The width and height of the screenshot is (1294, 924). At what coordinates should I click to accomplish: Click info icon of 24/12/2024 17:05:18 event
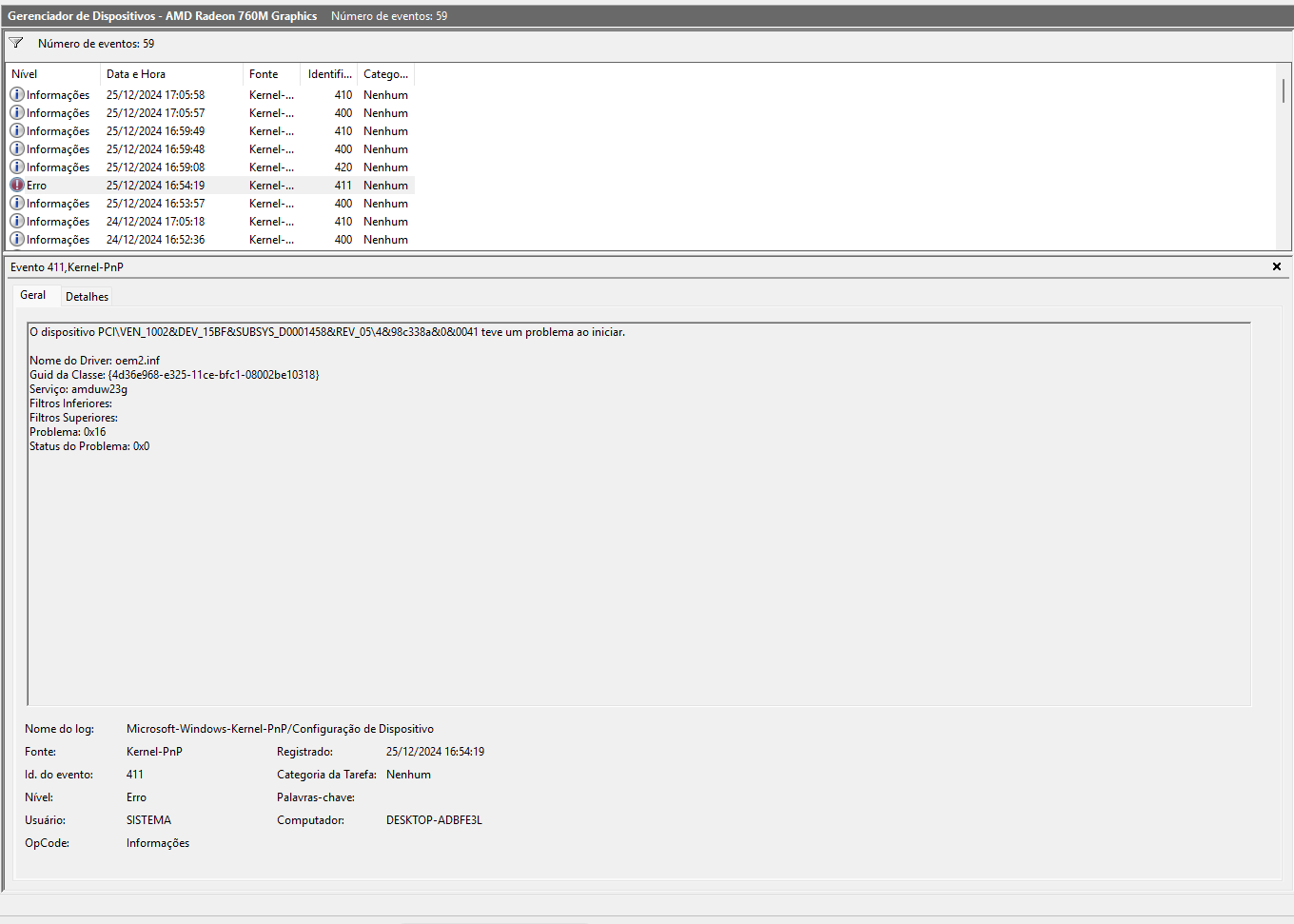tap(17, 222)
